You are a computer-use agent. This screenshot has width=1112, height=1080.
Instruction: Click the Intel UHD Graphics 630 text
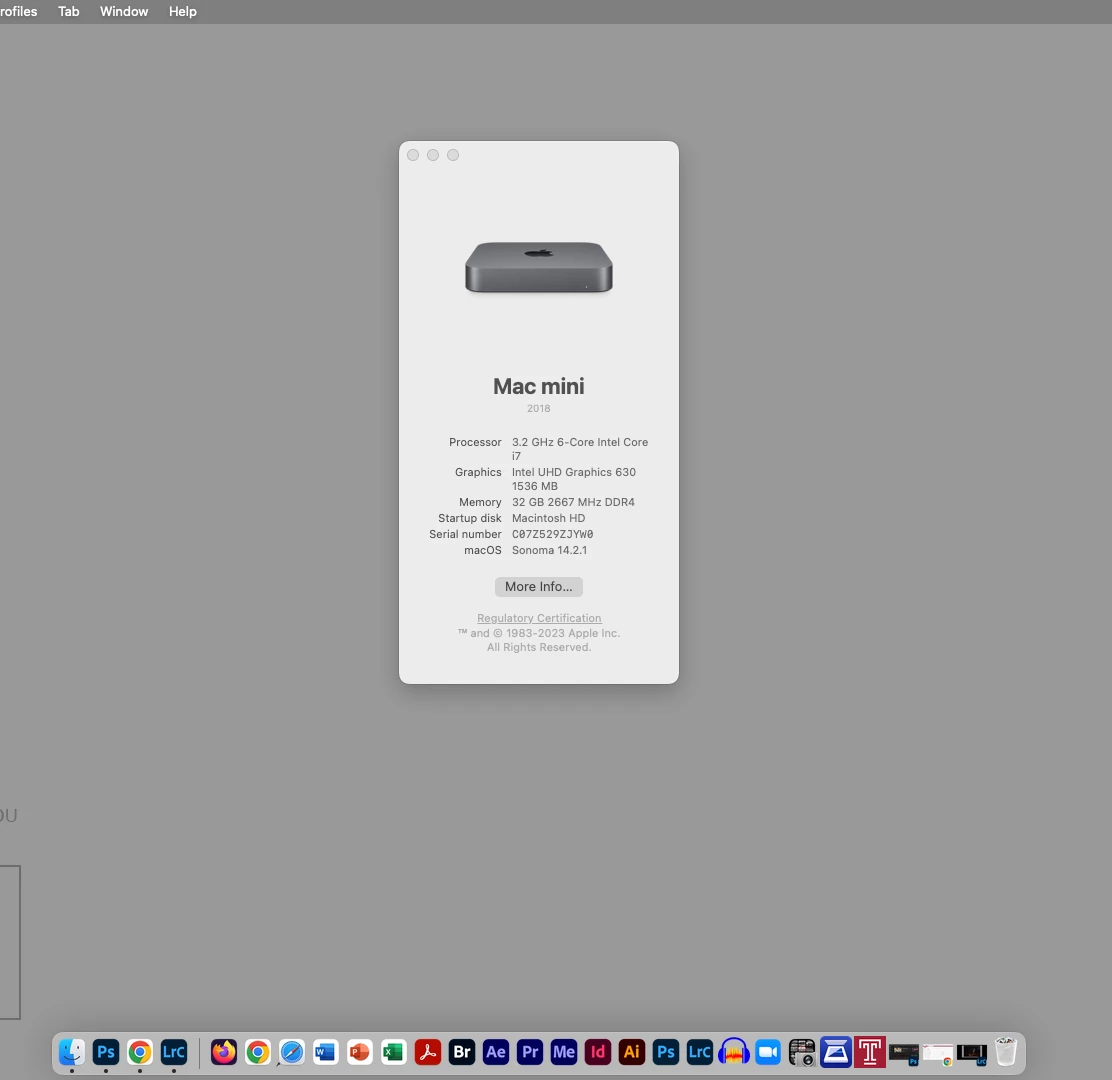(574, 472)
